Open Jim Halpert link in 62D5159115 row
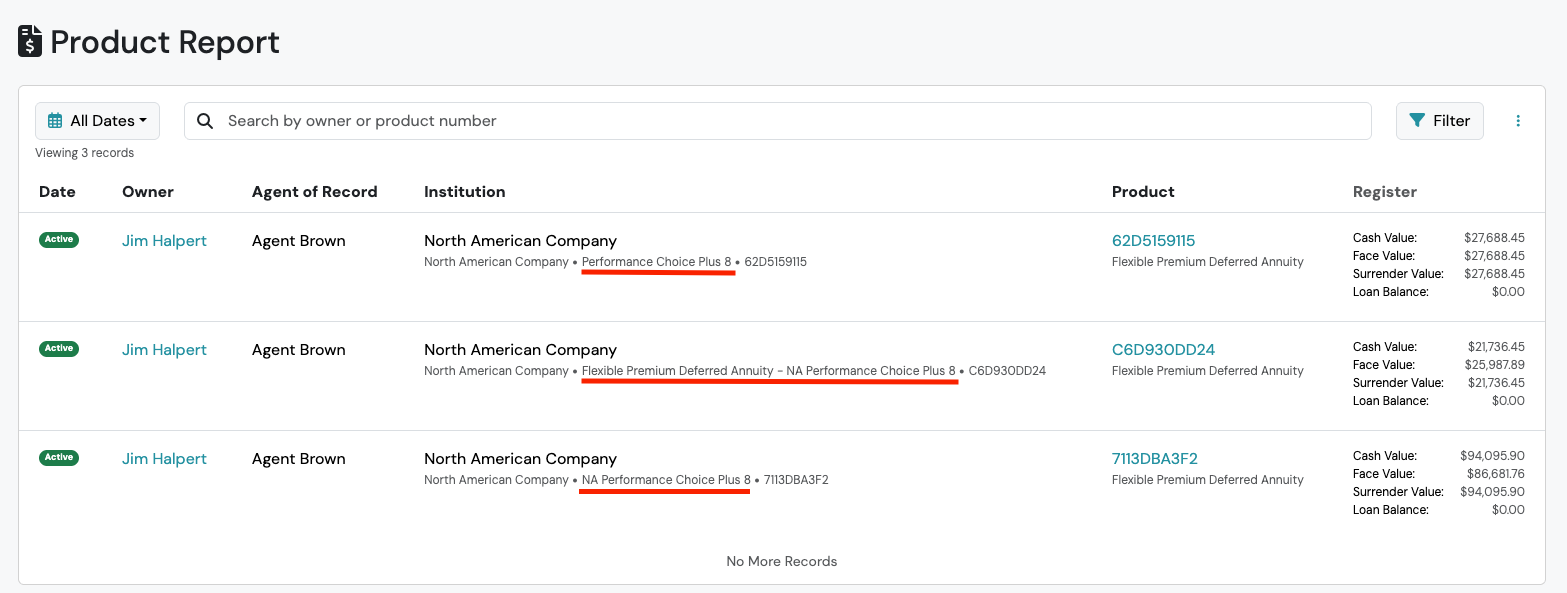This screenshot has width=1567, height=593. point(164,241)
